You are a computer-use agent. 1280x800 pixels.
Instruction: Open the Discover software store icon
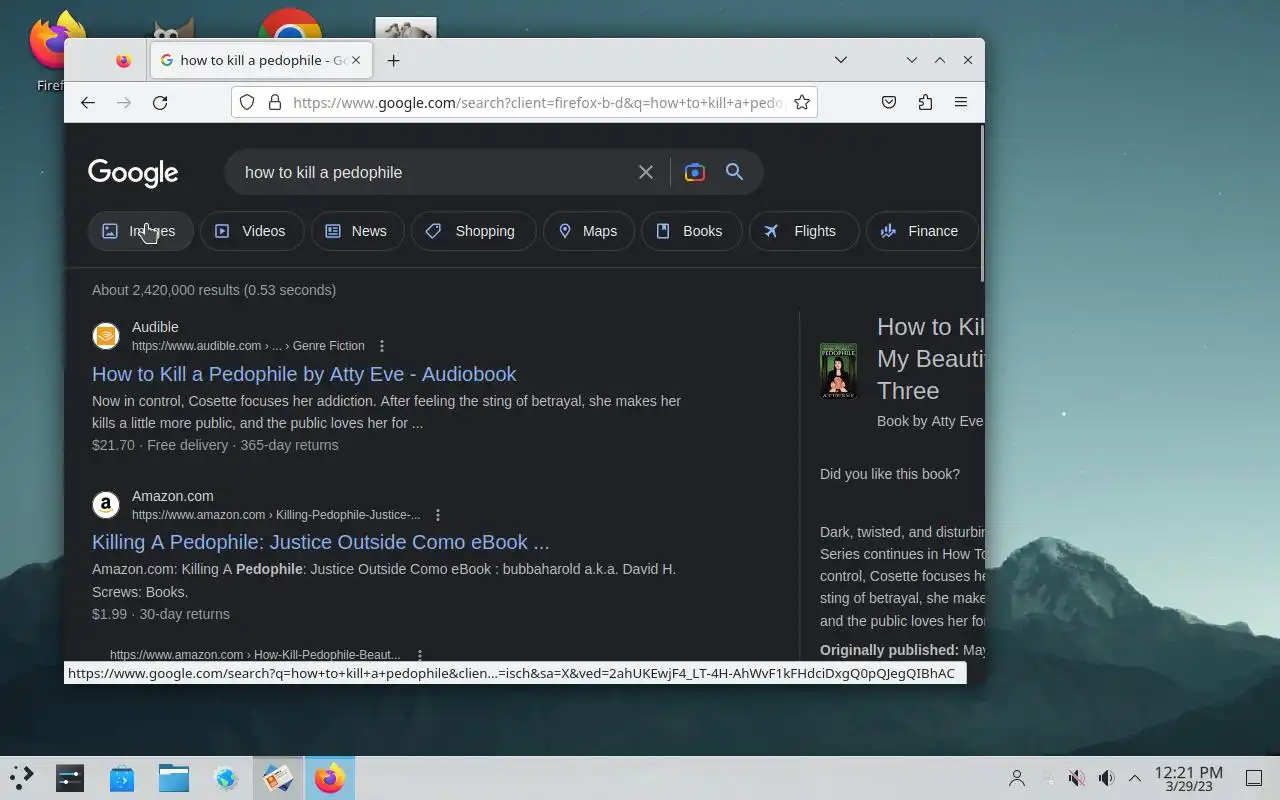point(122,778)
